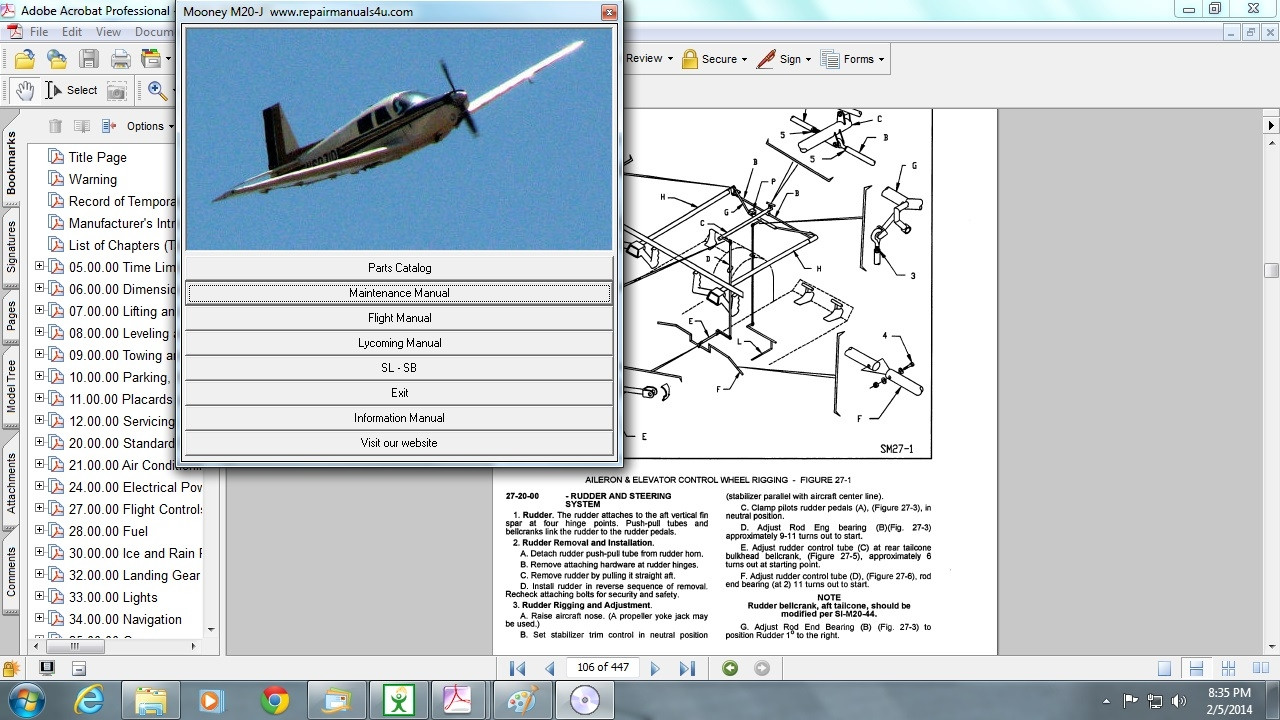Select the Warning bookmark

point(92,179)
